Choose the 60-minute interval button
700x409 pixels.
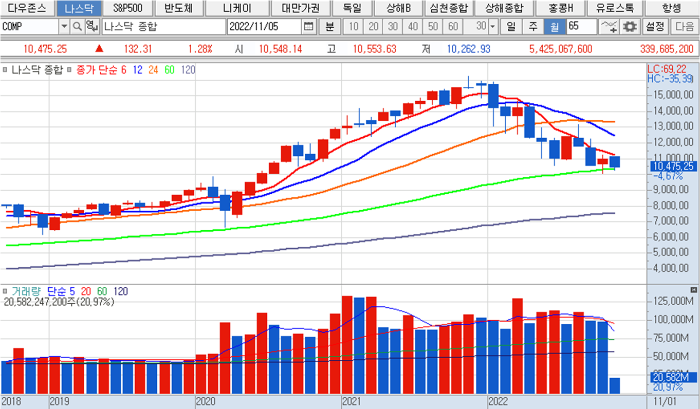pyautogui.click(x=453, y=26)
